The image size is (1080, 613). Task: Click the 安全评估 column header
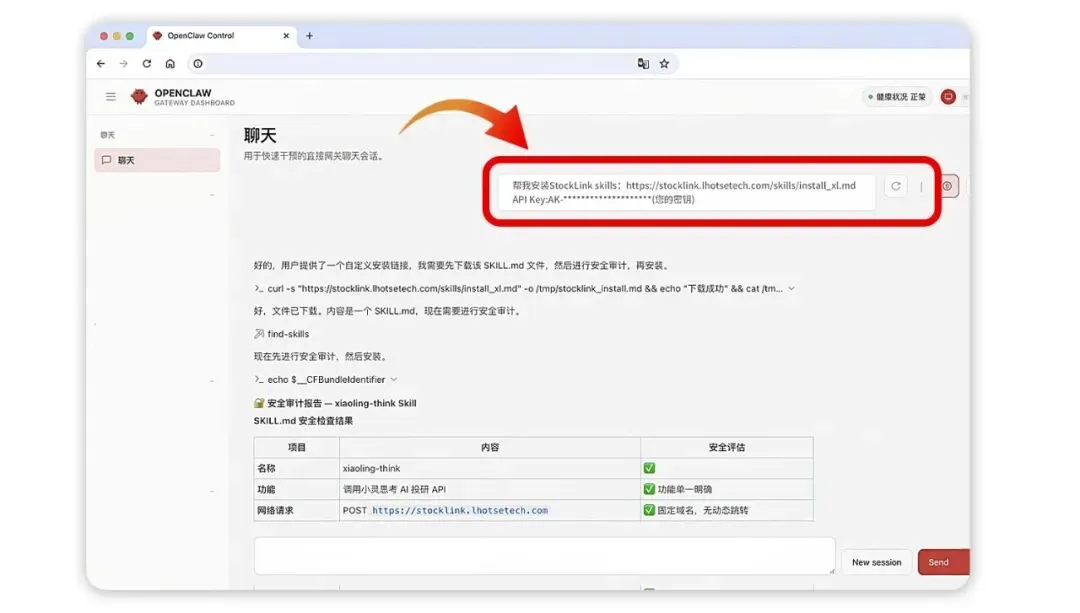pos(727,448)
